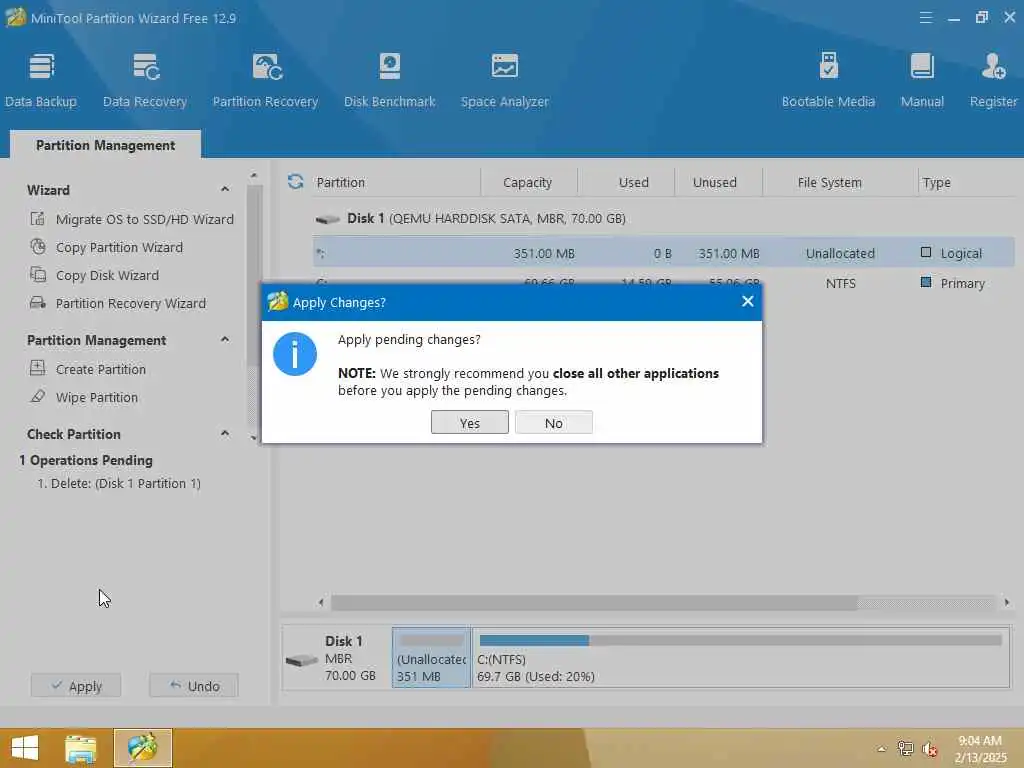Select C:(NTFS) block in disk map
1024x768 pixels.
pyautogui.click(x=741, y=658)
